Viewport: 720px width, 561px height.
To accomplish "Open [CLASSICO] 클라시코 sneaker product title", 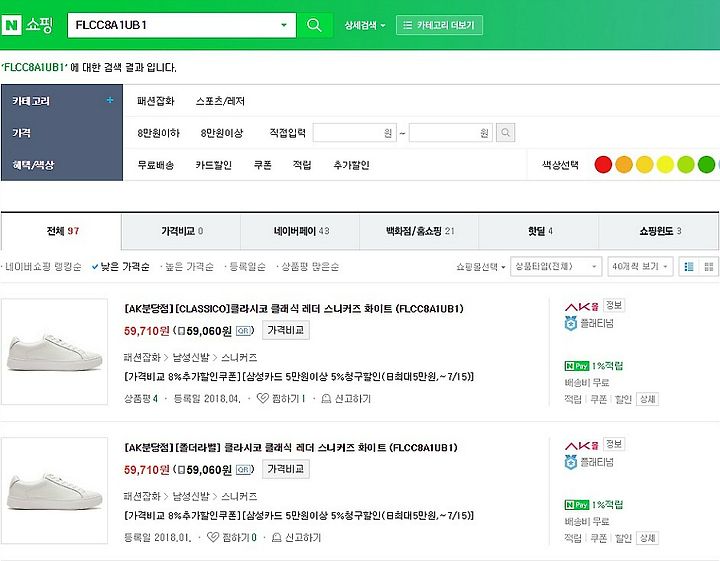I will pyautogui.click(x=294, y=309).
